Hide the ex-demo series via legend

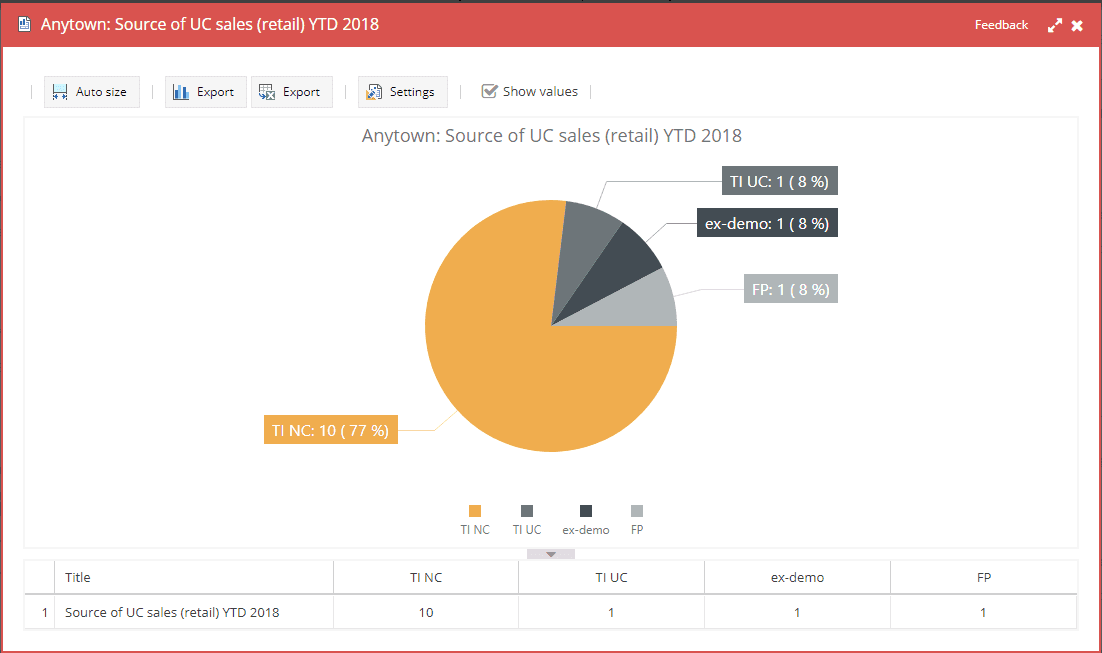point(585,511)
